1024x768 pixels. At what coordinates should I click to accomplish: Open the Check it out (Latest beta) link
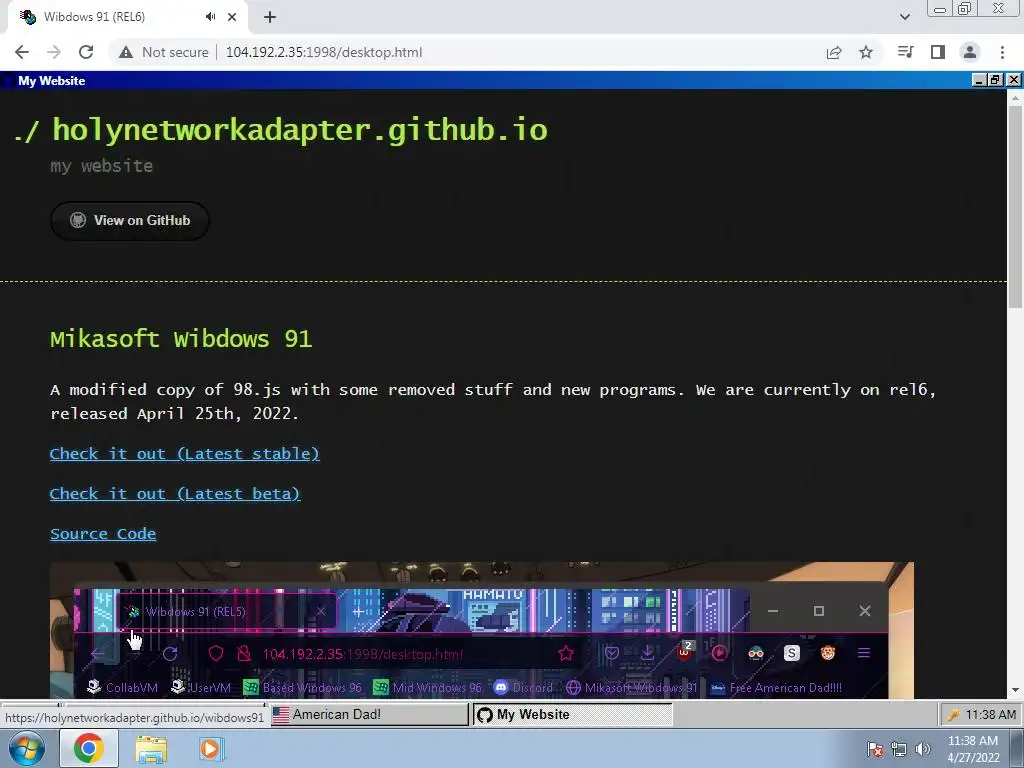[x=175, y=494]
